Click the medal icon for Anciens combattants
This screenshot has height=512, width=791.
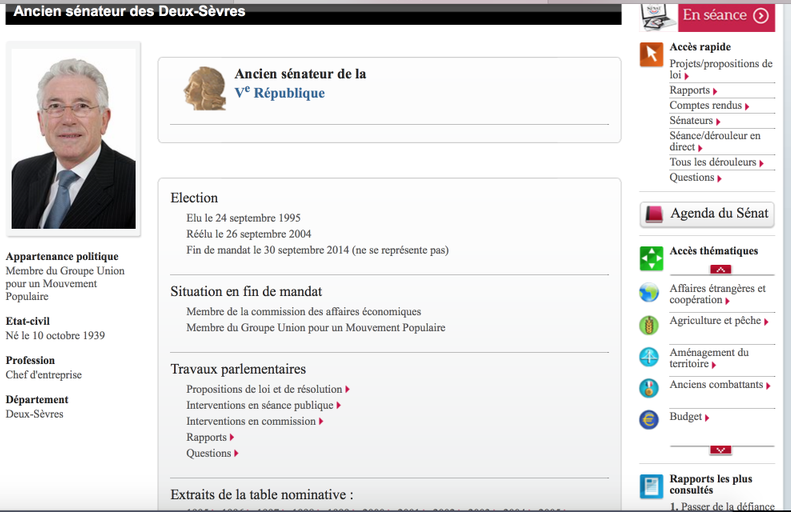pos(649,388)
